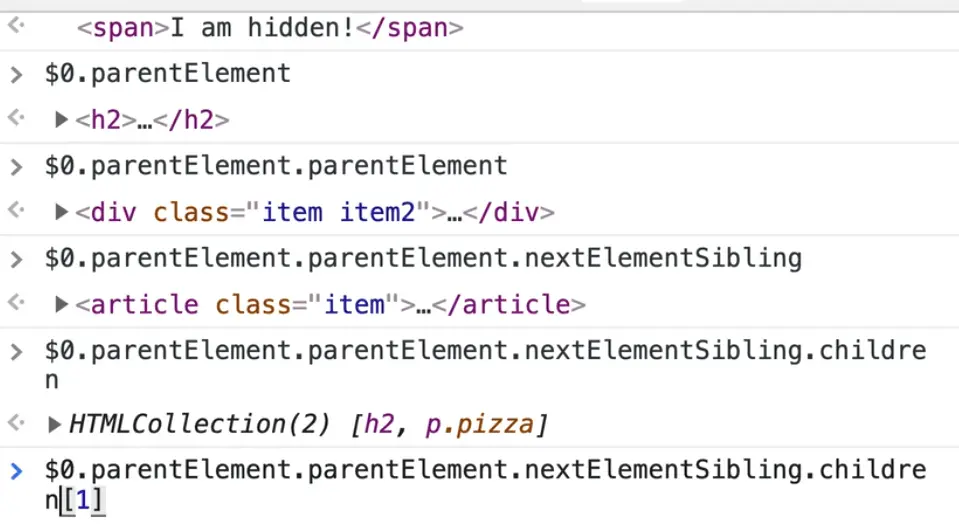Click the blue active prompt chevron
Image resolution: width=959 pixels, height=525 pixels.
tap(15, 471)
